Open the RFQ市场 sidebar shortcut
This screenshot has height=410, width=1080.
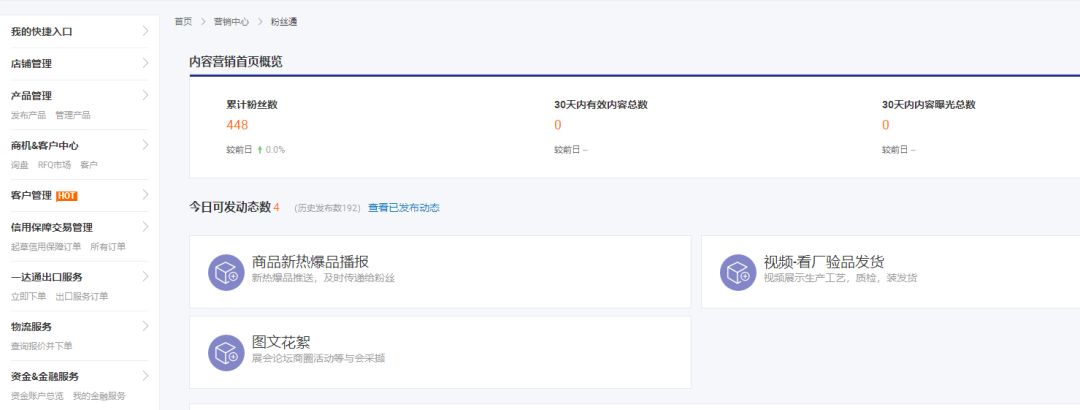tap(54, 165)
